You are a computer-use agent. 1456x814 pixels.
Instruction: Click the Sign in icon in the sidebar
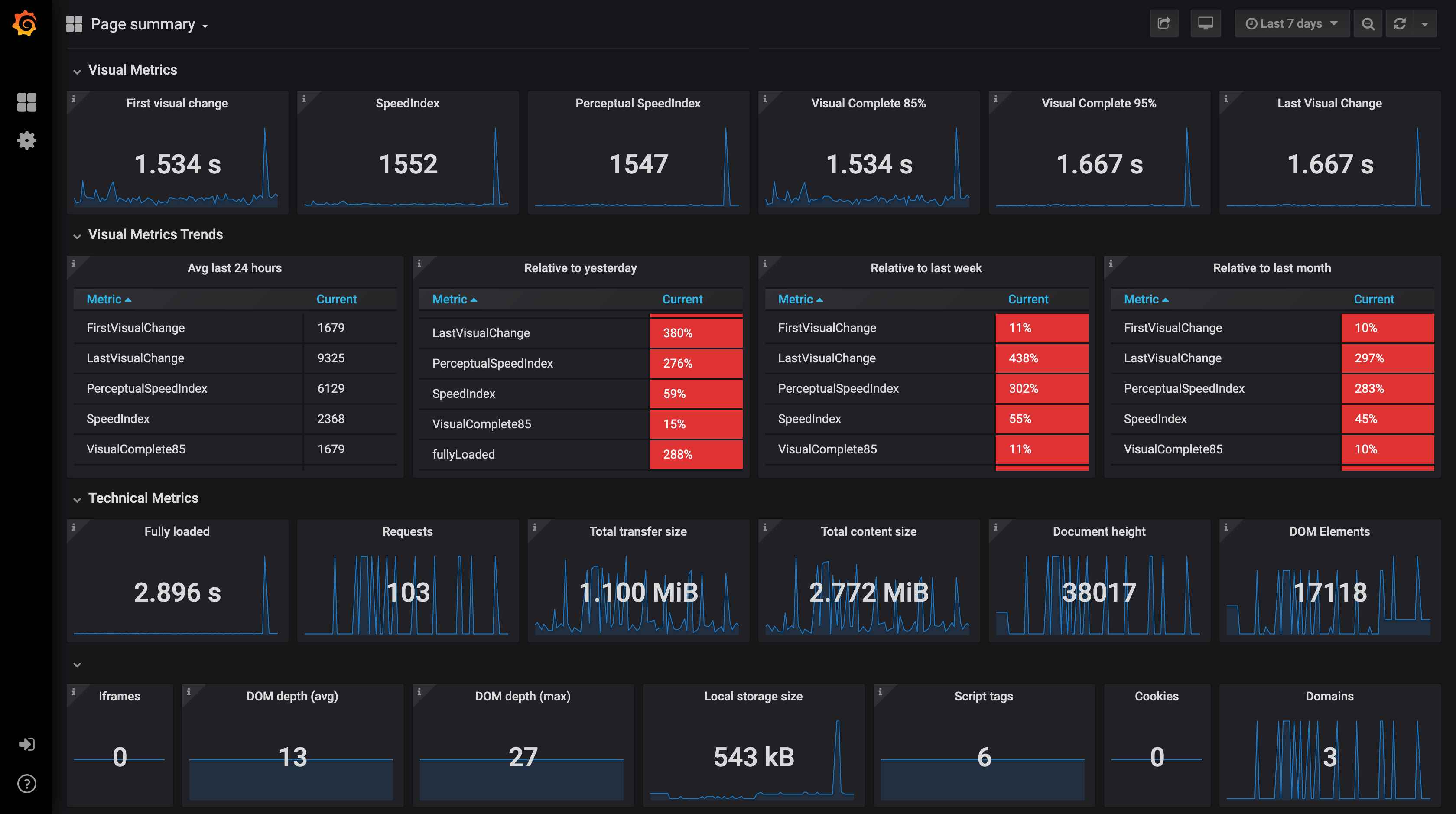point(26,744)
